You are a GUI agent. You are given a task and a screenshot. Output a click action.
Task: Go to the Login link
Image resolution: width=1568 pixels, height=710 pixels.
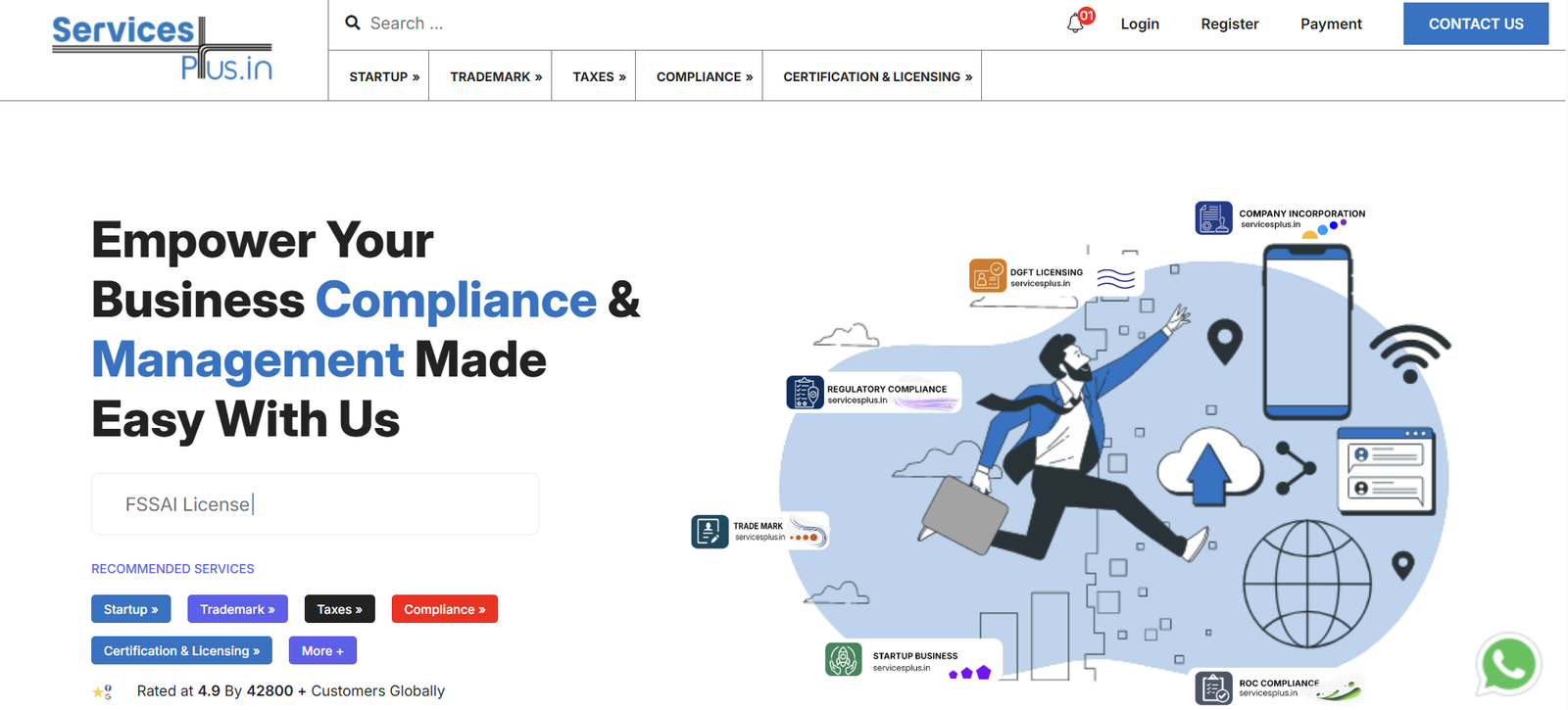(x=1140, y=24)
